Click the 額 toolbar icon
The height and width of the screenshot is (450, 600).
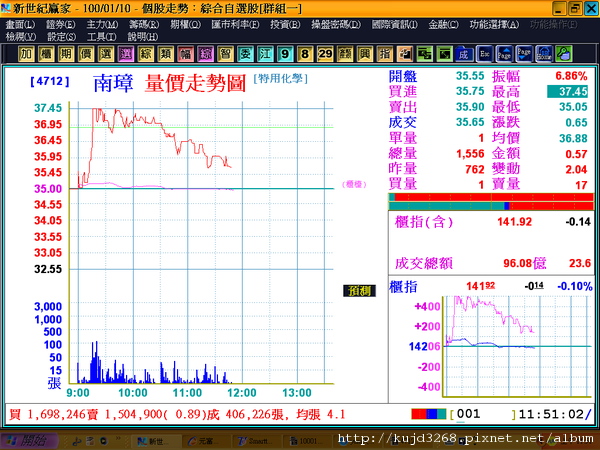tap(345, 54)
